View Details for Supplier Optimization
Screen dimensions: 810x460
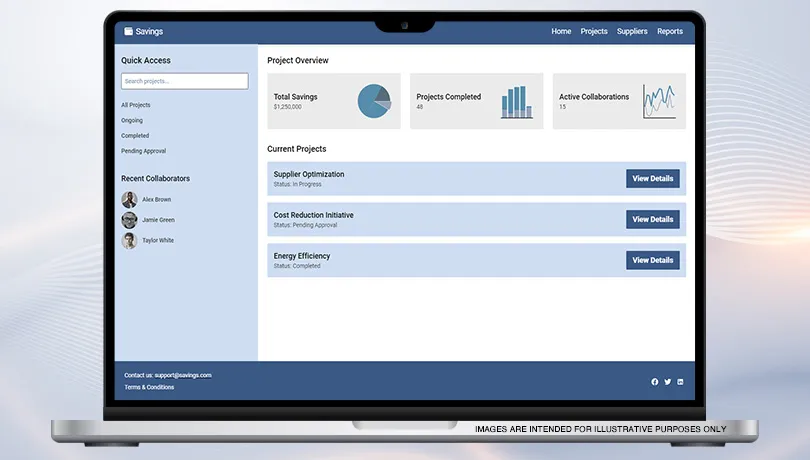click(x=653, y=179)
